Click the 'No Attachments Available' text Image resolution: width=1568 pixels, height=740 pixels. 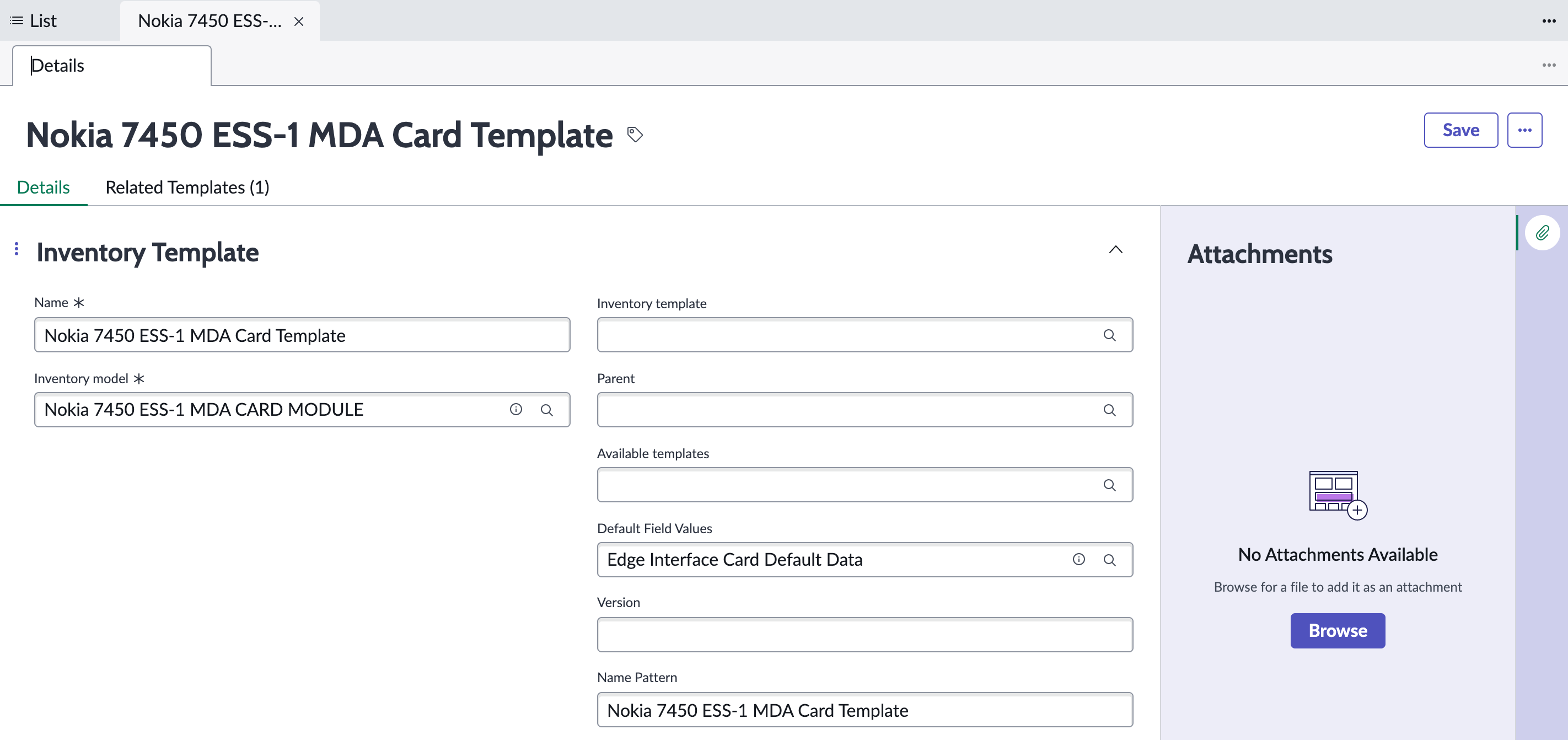(x=1338, y=554)
